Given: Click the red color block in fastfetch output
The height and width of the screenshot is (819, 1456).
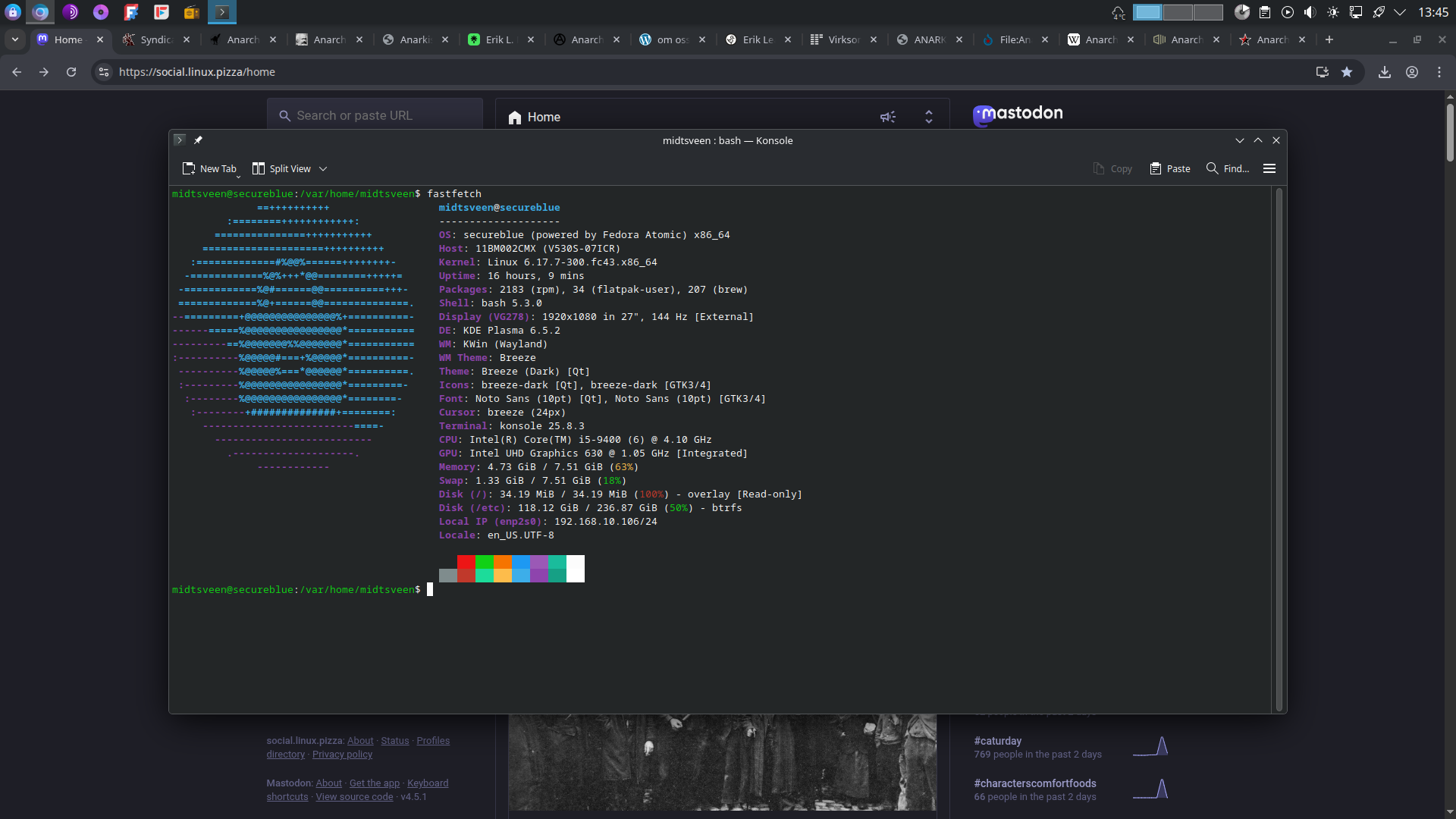Looking at the screenshot, I should point(466,562).
